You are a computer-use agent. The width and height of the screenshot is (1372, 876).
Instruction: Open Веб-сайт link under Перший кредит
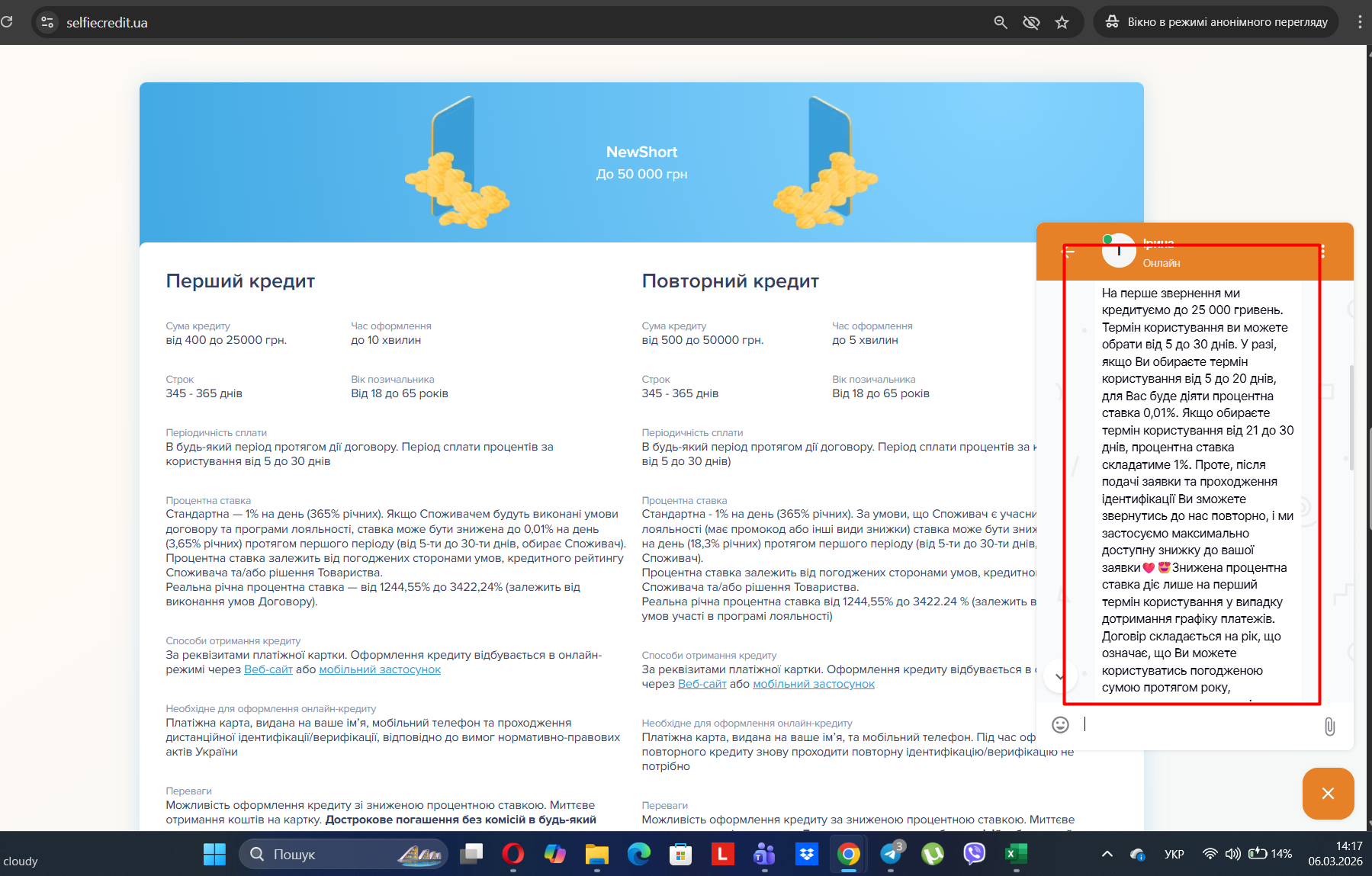pyautogui.click(x=268, y=669)
